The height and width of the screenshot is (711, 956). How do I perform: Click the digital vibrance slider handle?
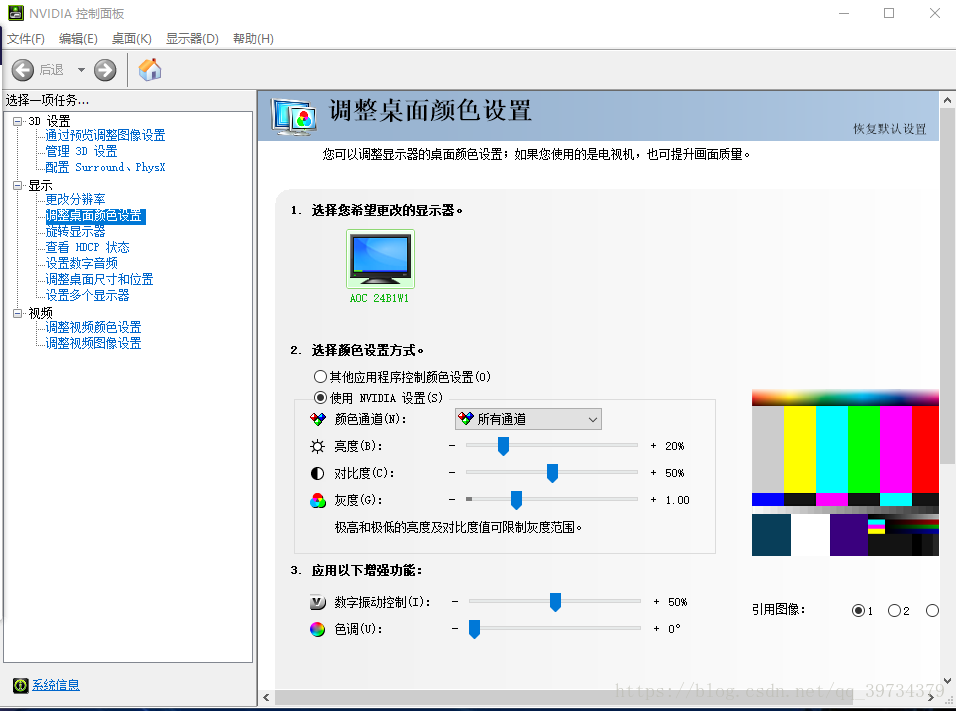pyautogui.click(x=555, y=602)
